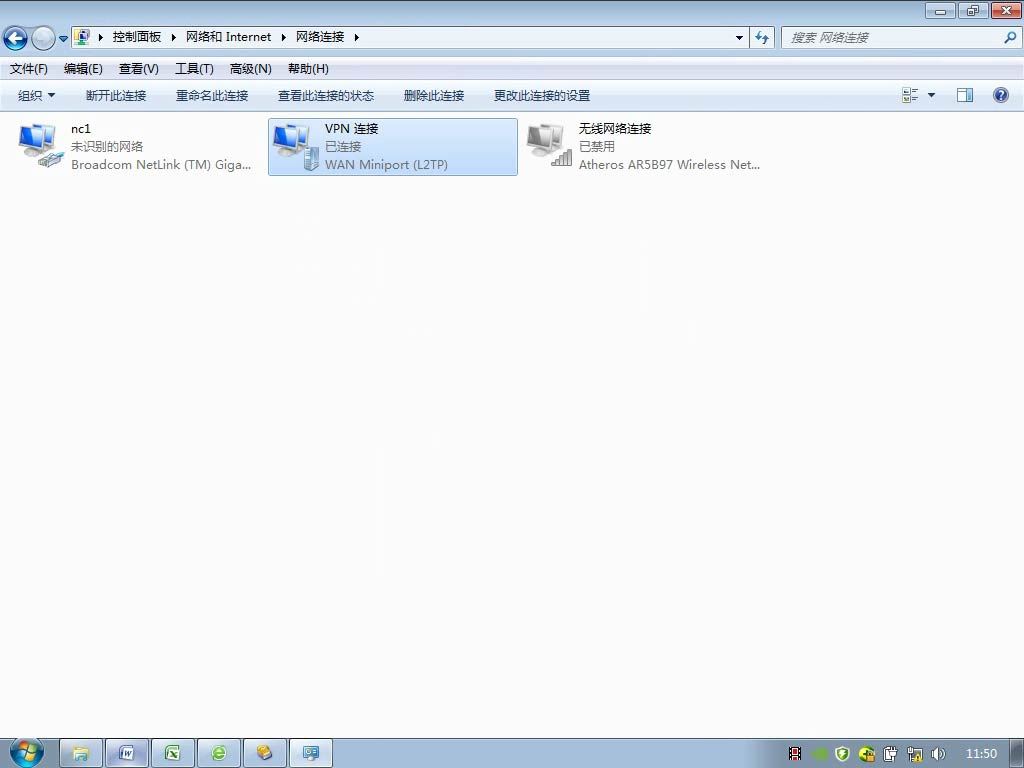Go back with the Back arrow button
This screenshot has height=768, width=1024.
(16, 38)
